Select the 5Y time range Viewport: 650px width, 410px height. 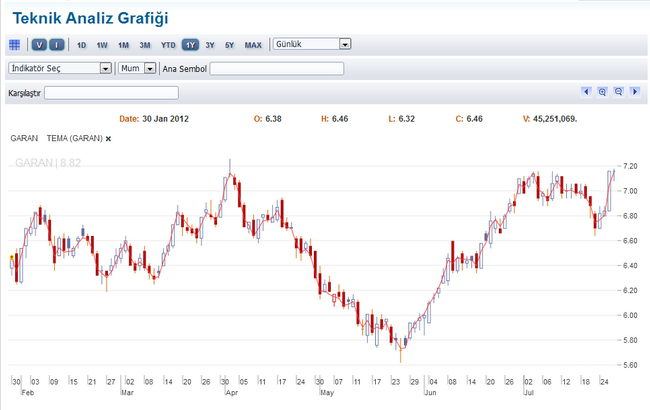[x=230, y=45]
